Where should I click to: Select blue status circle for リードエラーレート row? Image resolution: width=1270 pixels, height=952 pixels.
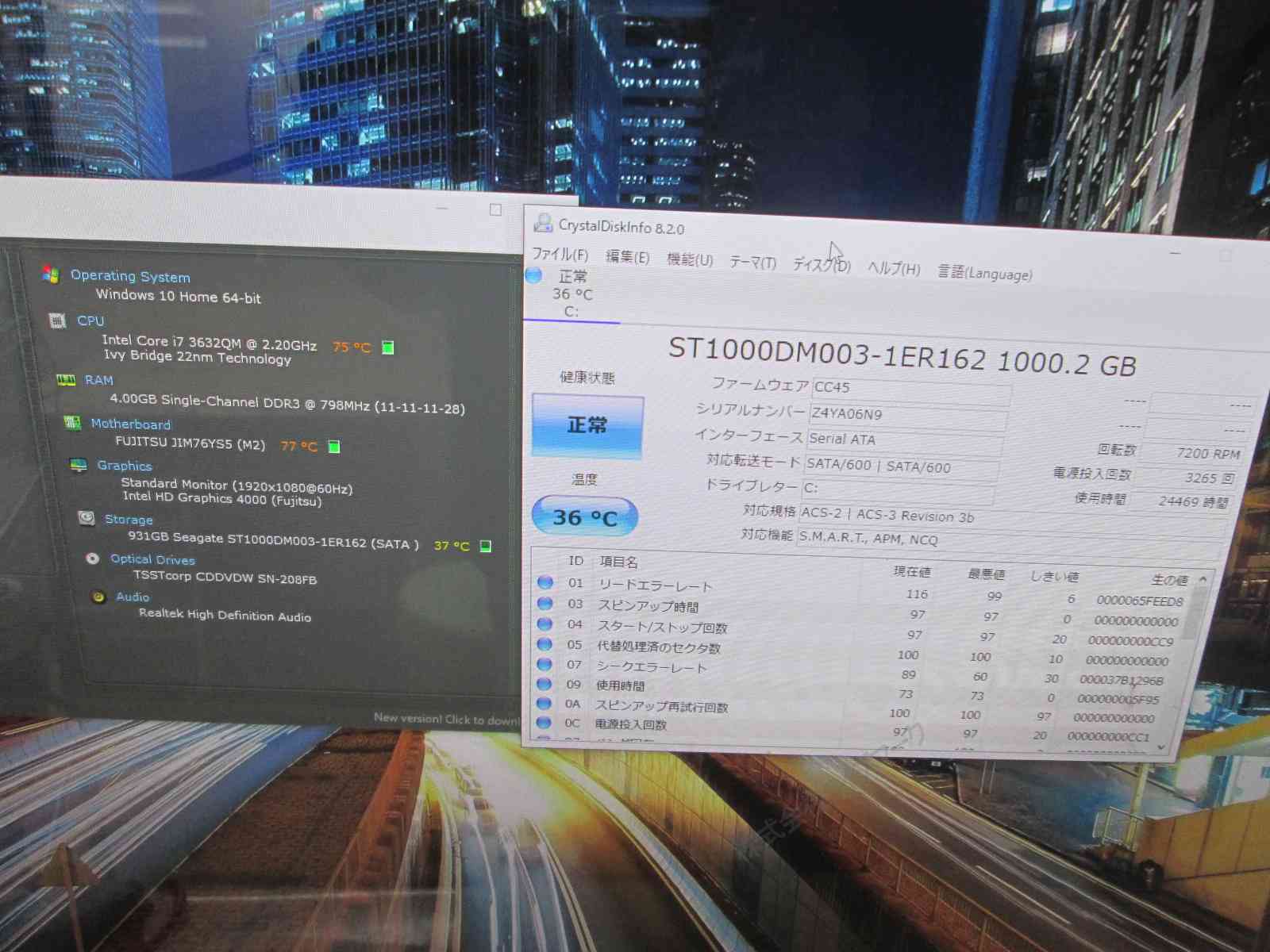pos(545,582)
